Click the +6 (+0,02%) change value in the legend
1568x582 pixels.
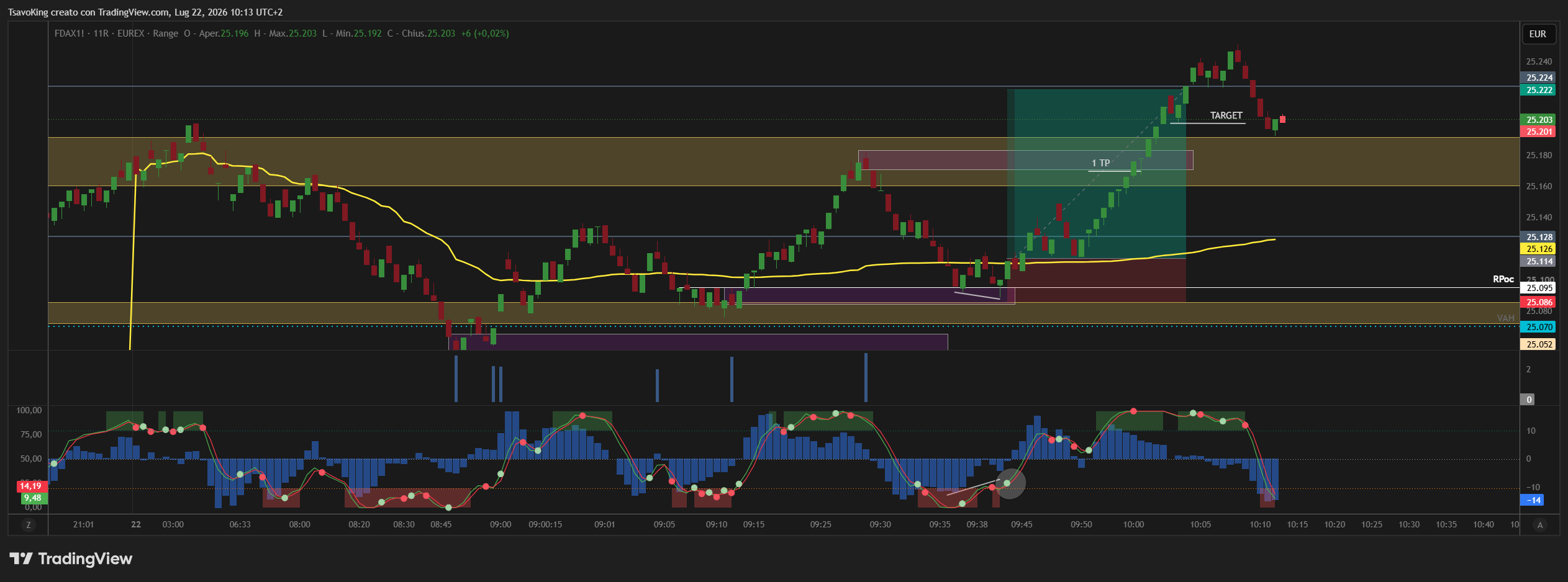tap(485, 34)
